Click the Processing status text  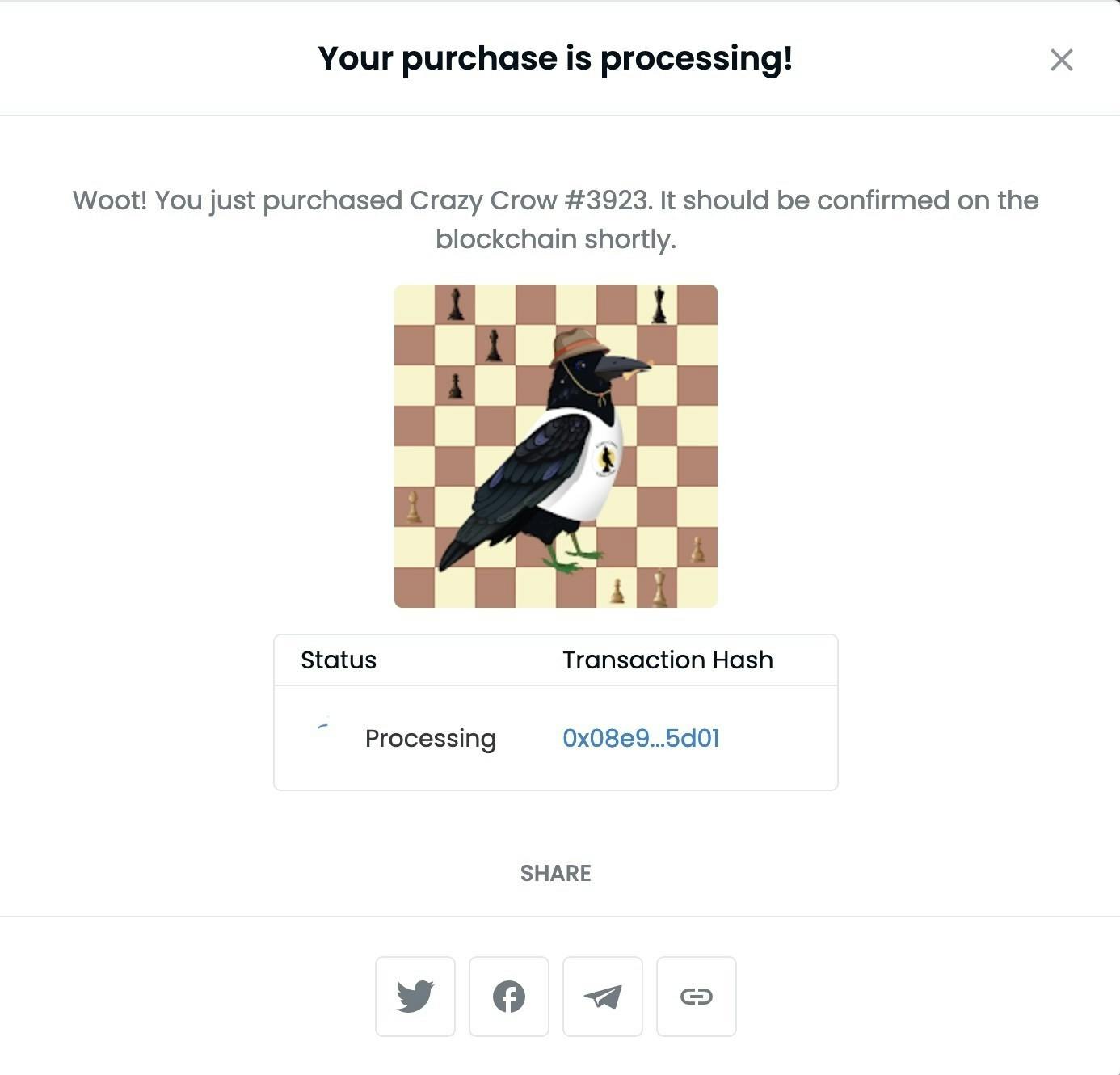(x=430, y=738)
